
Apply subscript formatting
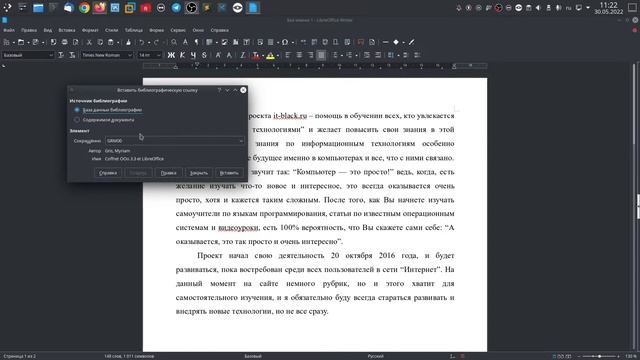229,55
